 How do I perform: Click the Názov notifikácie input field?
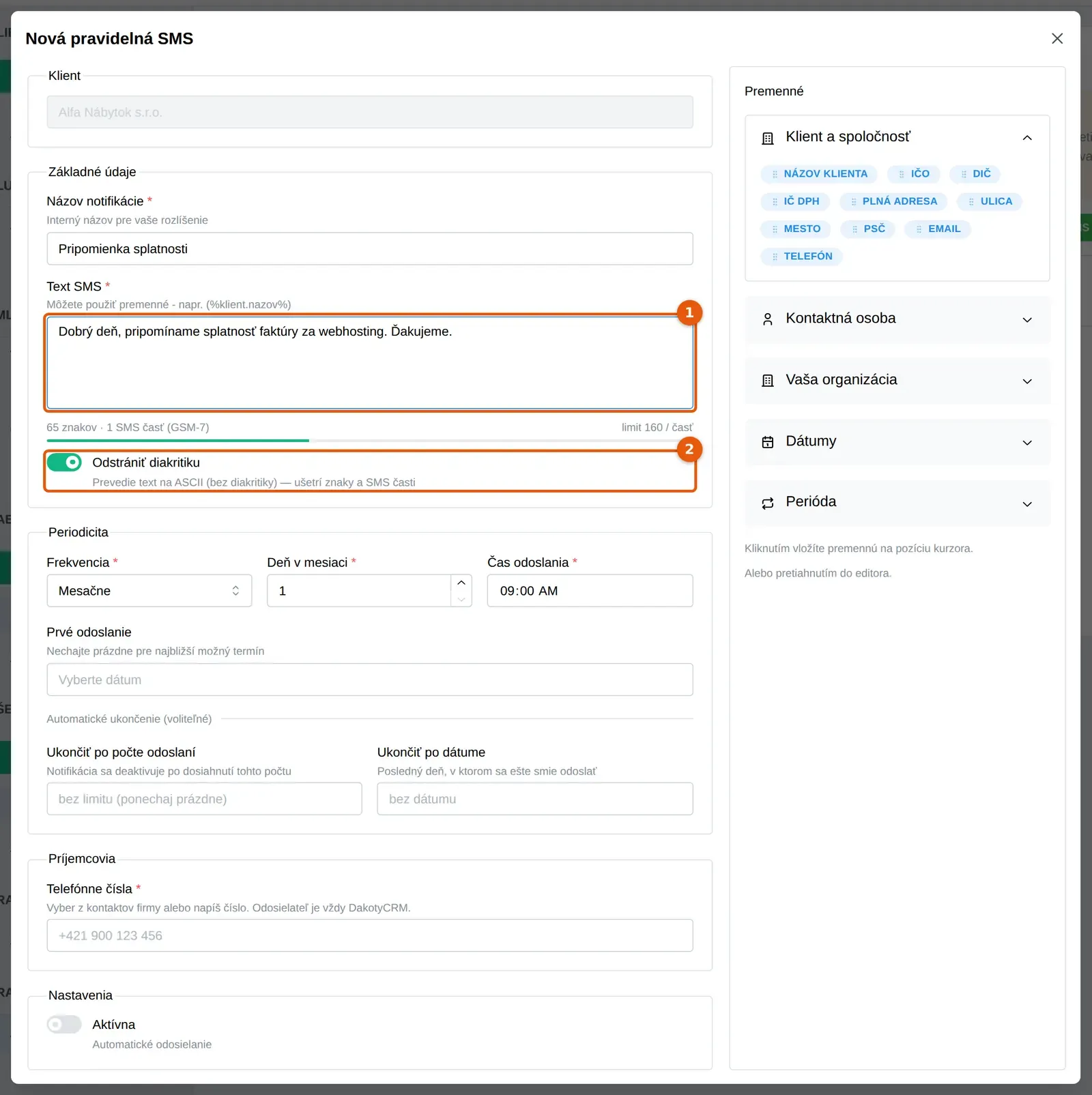click(x=370, y=249)
